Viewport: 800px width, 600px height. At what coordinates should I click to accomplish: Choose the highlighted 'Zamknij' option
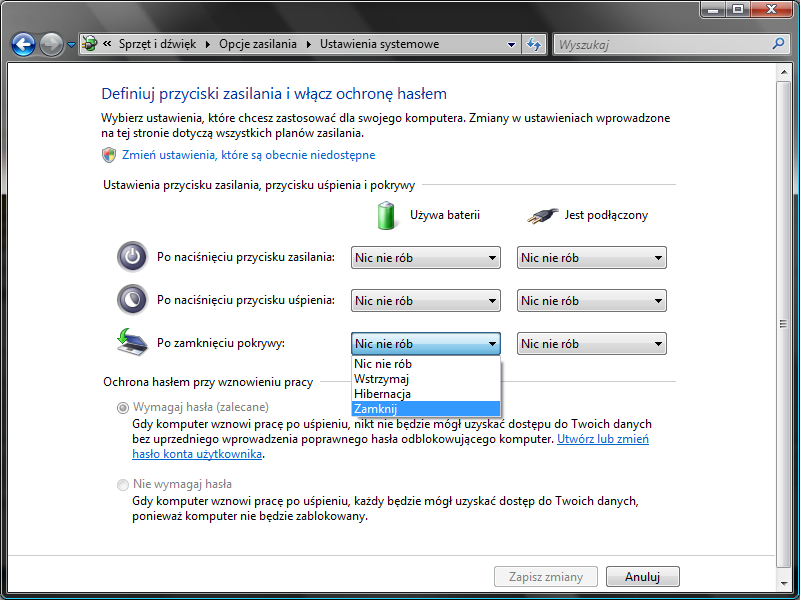(x=426, y=409)
